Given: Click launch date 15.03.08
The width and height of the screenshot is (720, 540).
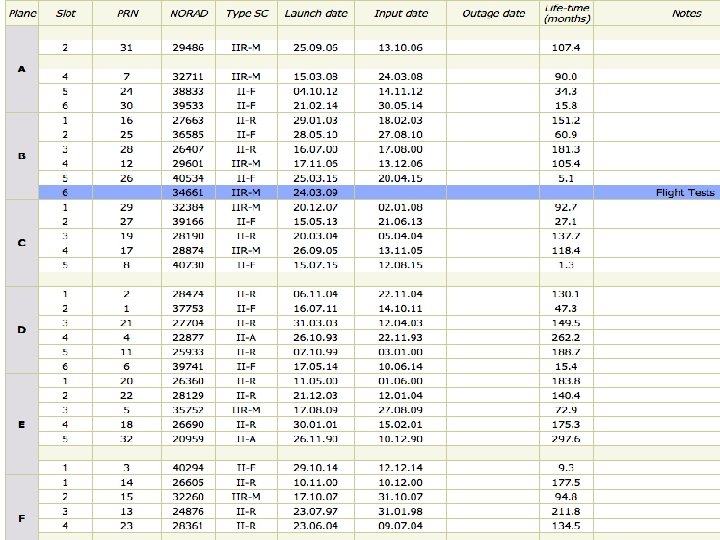Looking at the screenshot, I should pos(315,76).
